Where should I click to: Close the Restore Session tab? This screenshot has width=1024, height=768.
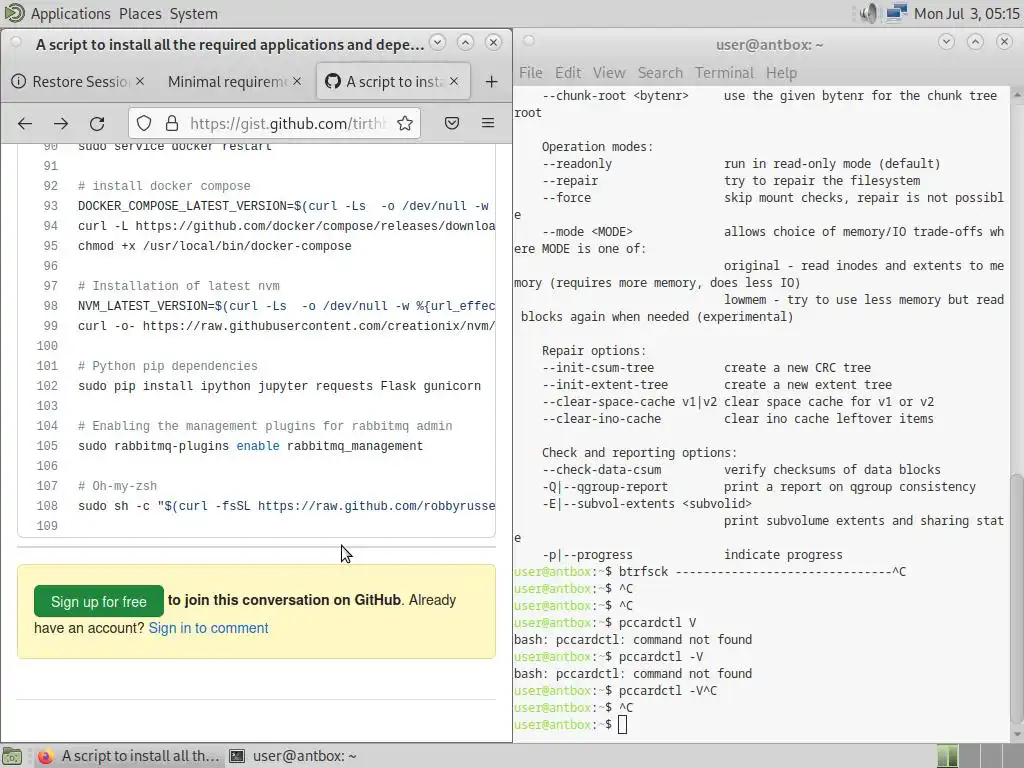pos(140,81)
